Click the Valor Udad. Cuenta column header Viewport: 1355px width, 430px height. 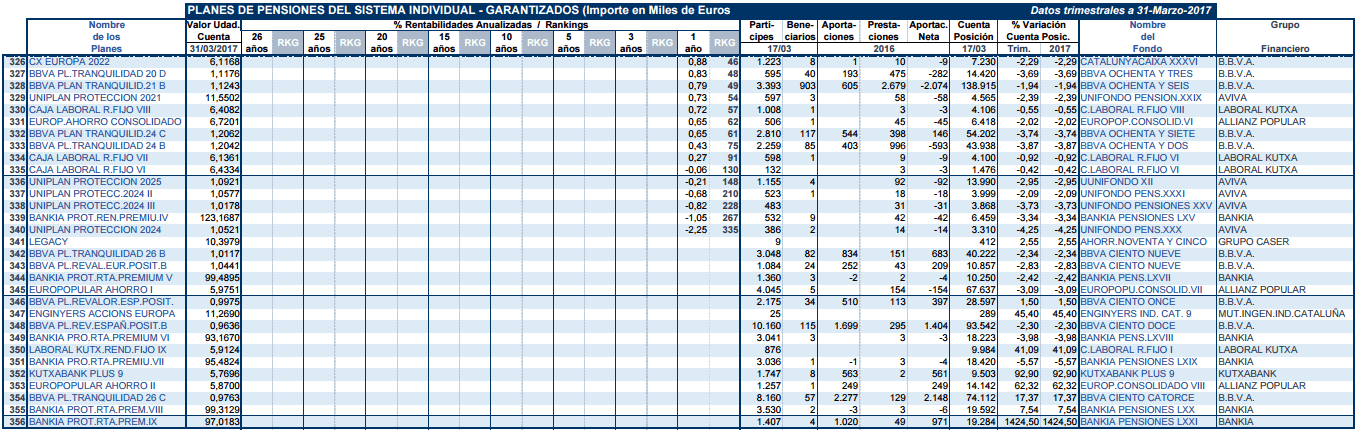point(213,30)
